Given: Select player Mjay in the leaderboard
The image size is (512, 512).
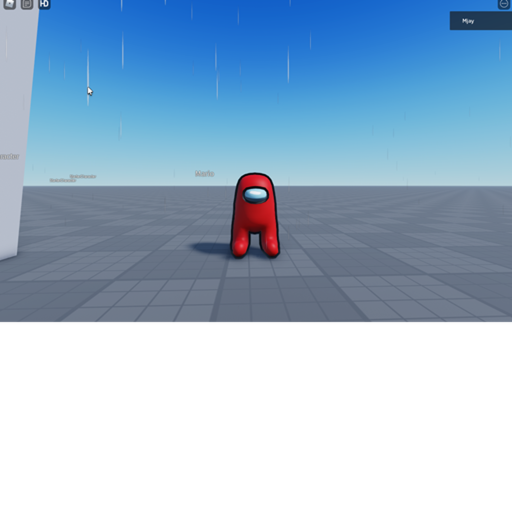Looking at the screenshot, I should coord(468,21).
